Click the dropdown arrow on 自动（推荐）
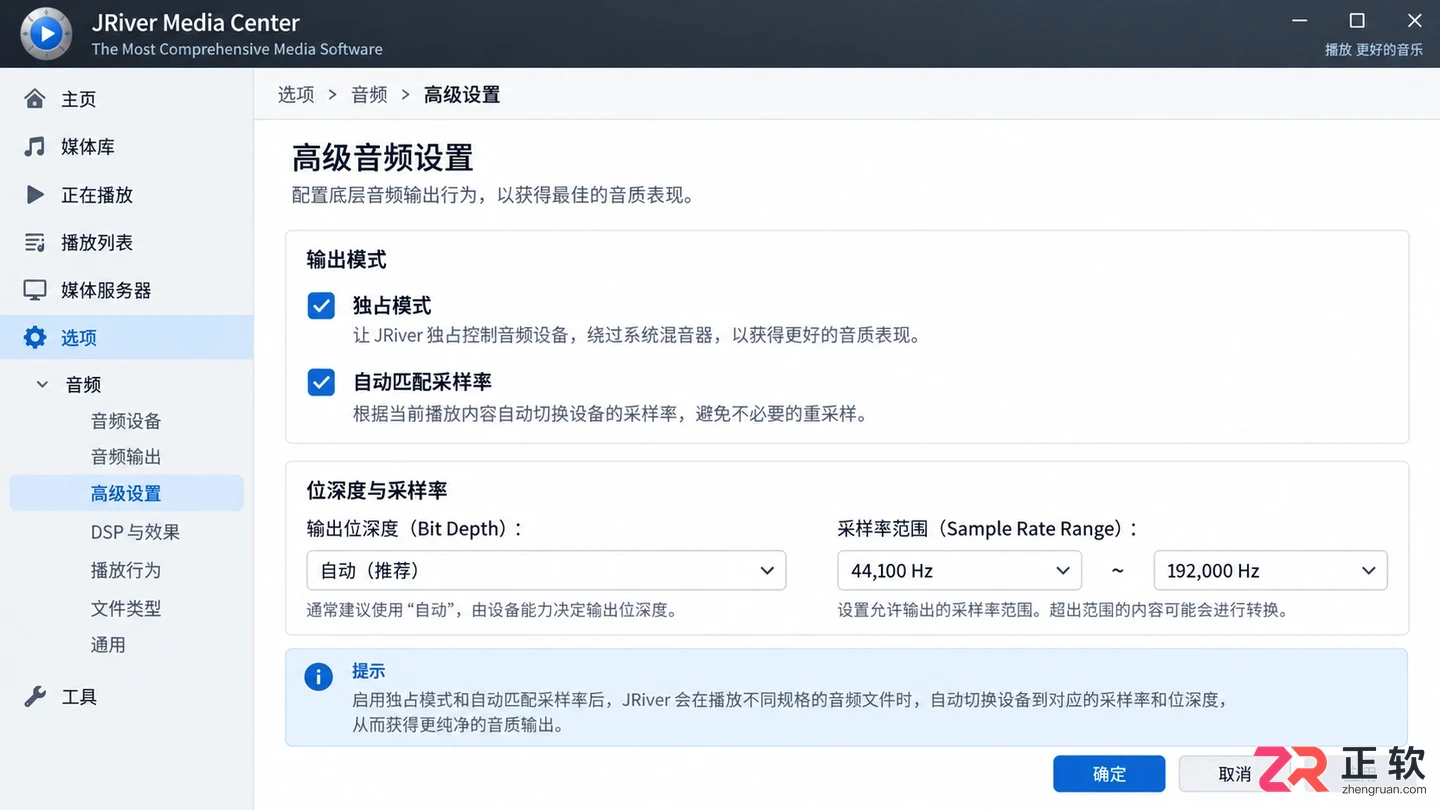Screen dimensions: 1440x810 tap(767, 571)
